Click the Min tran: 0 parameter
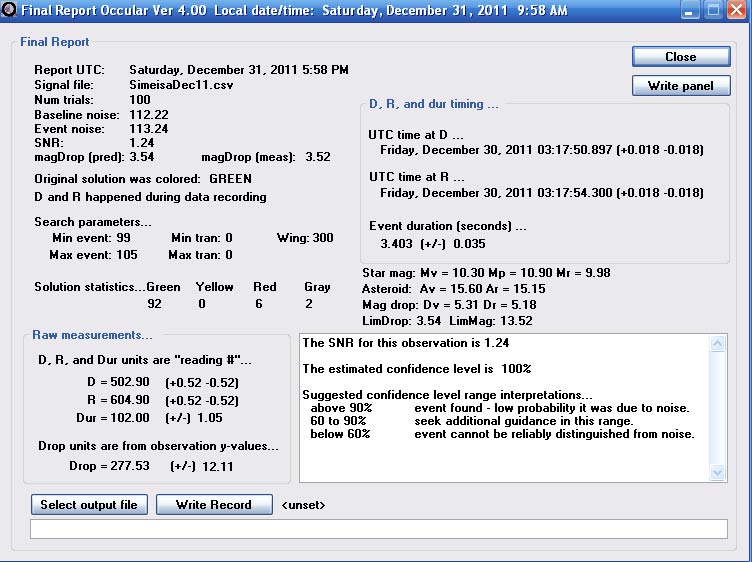Viewport: 752px width, 562px height. [202, 238]
